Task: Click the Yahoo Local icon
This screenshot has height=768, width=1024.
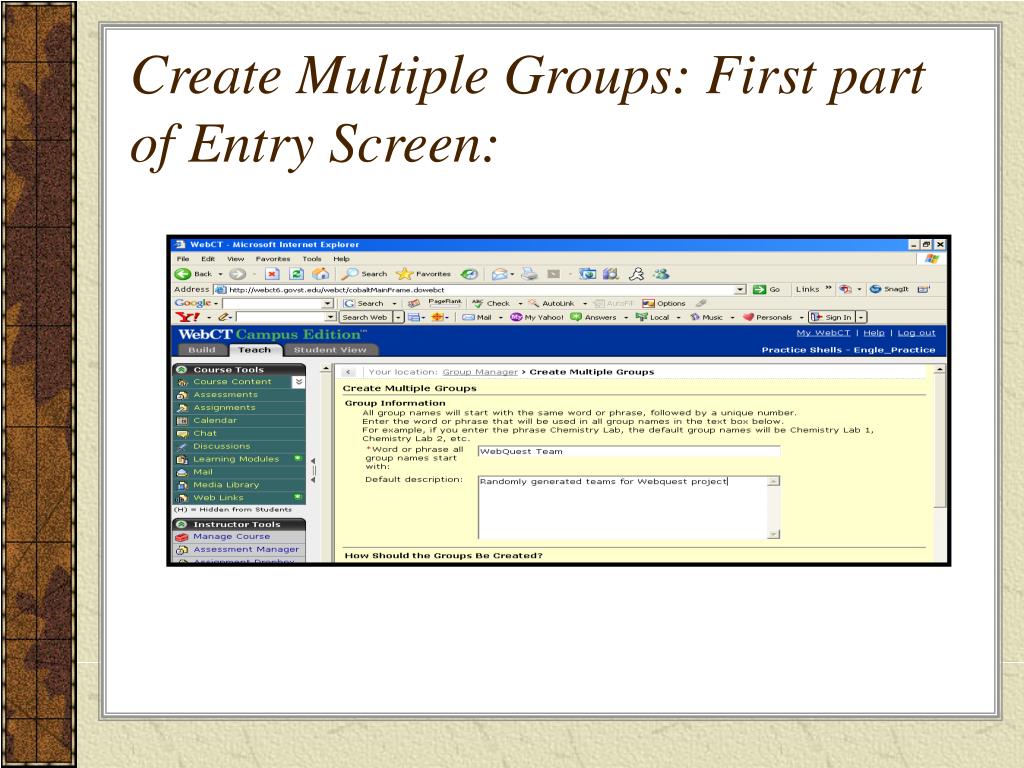Action: pyautogui.click(x=642, y=317)
